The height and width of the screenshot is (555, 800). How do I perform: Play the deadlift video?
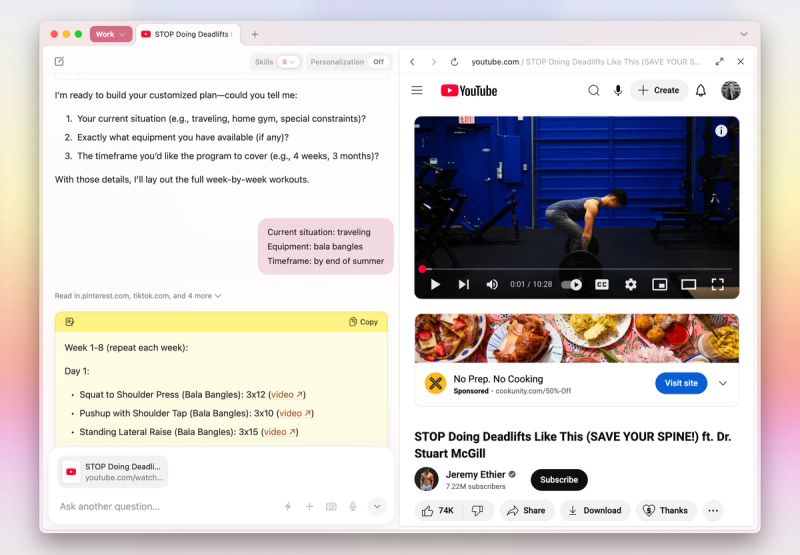(x=435, y=284)
